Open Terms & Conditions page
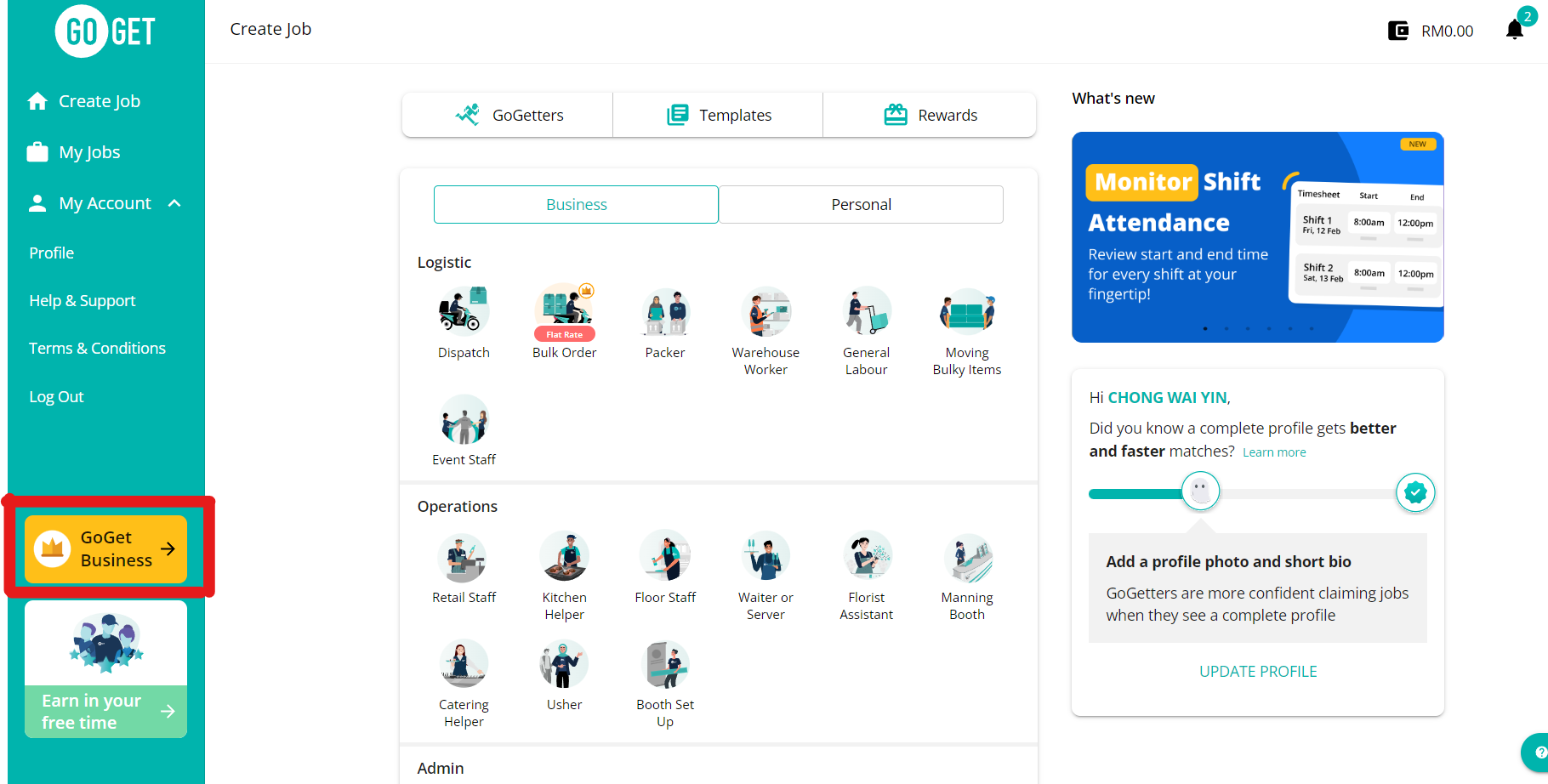This screenshot has width=1548, height=784. pyautogui.click(x=97, y=348)
